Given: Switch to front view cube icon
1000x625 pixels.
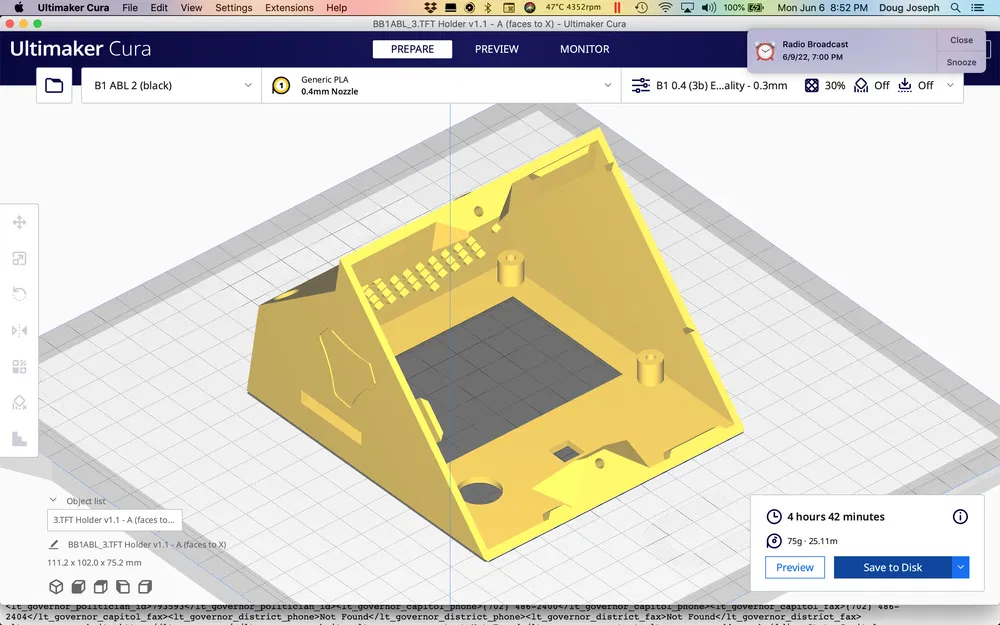Looking at the screenshot, I should click(78, 586).
